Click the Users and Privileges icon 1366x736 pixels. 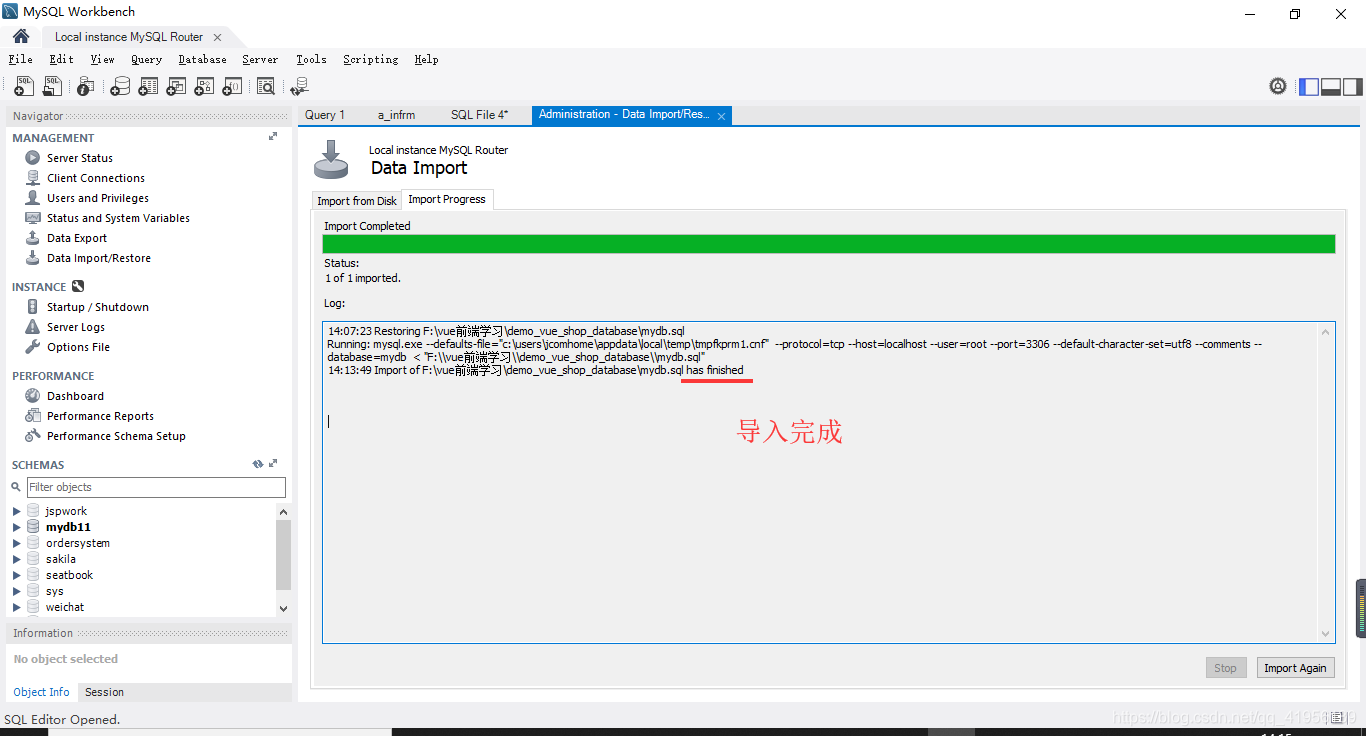pos(32,198)
